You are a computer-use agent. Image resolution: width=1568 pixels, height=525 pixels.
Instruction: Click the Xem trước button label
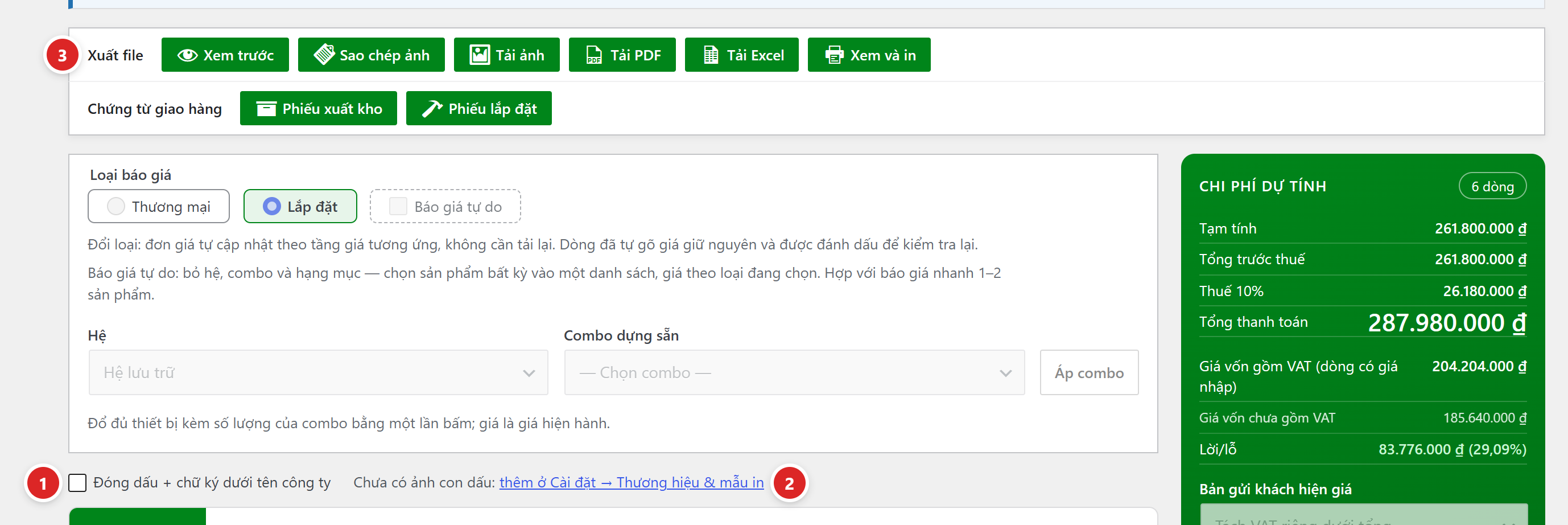[238, 55]
